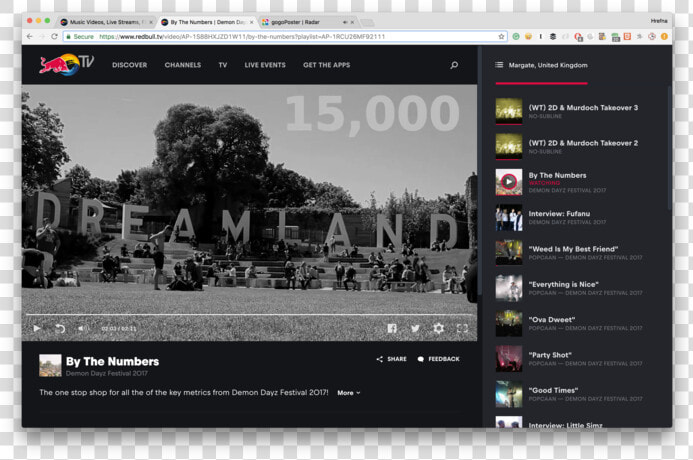Open video settings gear
The height and width of the screenshot is (460, 693).
point(438,328)
